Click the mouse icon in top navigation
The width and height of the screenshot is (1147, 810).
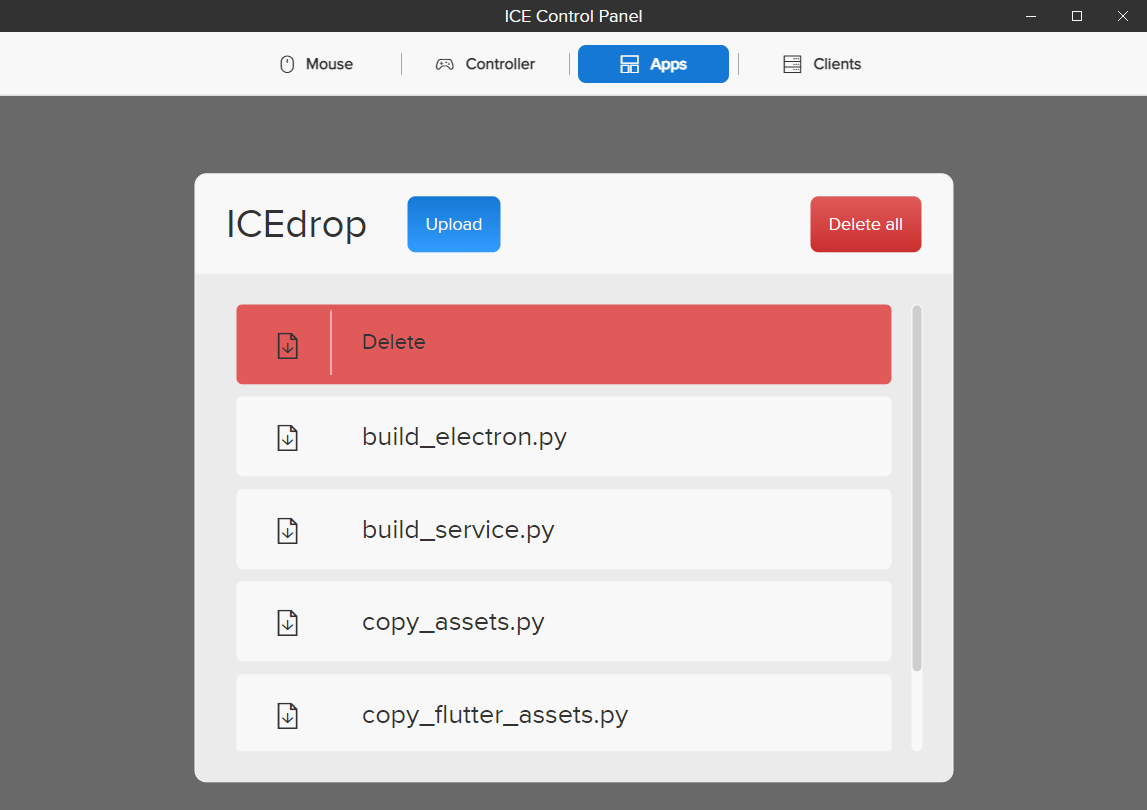[287, 64]
